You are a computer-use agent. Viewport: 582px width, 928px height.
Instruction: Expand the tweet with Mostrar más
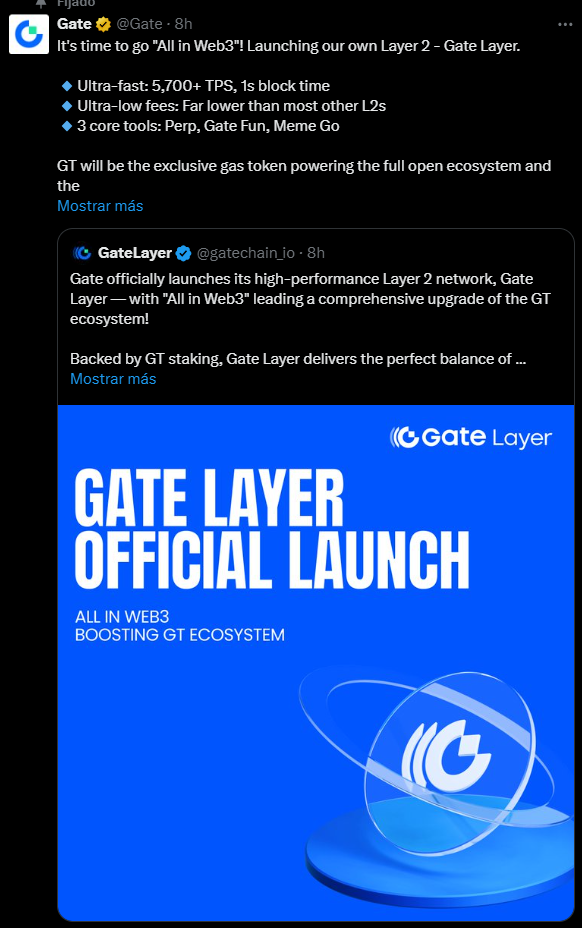100,206
